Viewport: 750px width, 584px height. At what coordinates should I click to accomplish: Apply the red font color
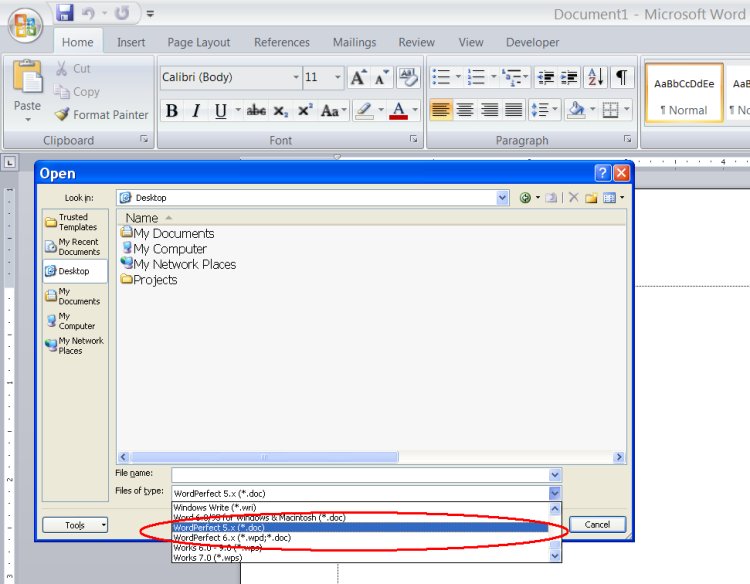pos(398,111)
